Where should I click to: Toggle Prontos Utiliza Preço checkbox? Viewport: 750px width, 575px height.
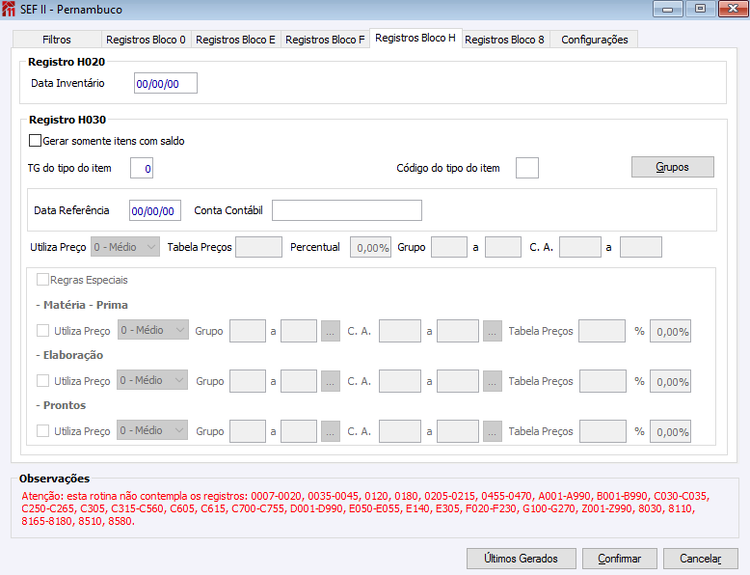(x=43, y=431)
